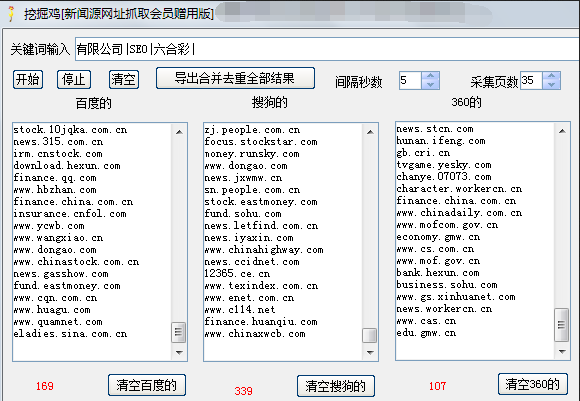The height and width of the screenshot is (401, 580).
Task: Select news.315.com.cn in Baidu list
Action: click(x=58, y=142)
